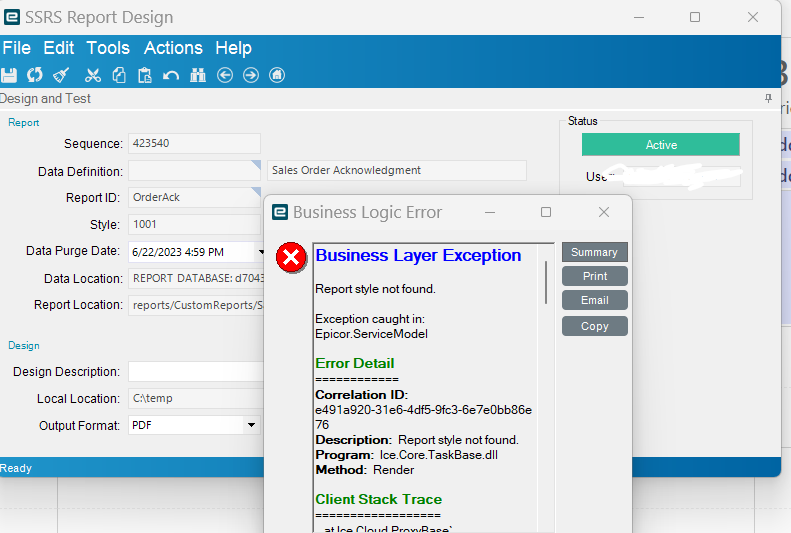Click the Refresh toolbar icon

[35, 76]
